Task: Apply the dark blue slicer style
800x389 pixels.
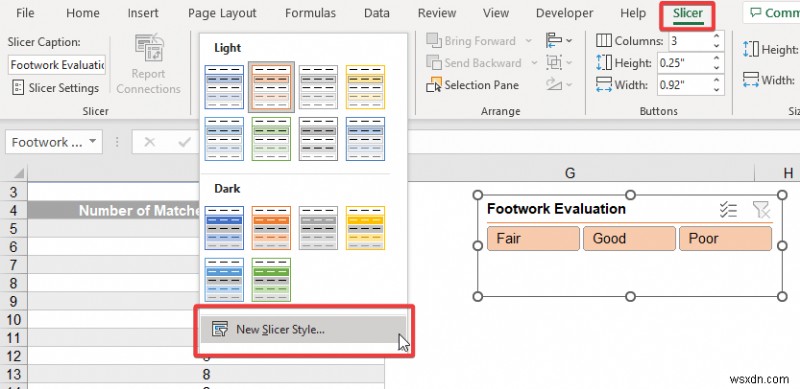Action: [x=224, y=228]
